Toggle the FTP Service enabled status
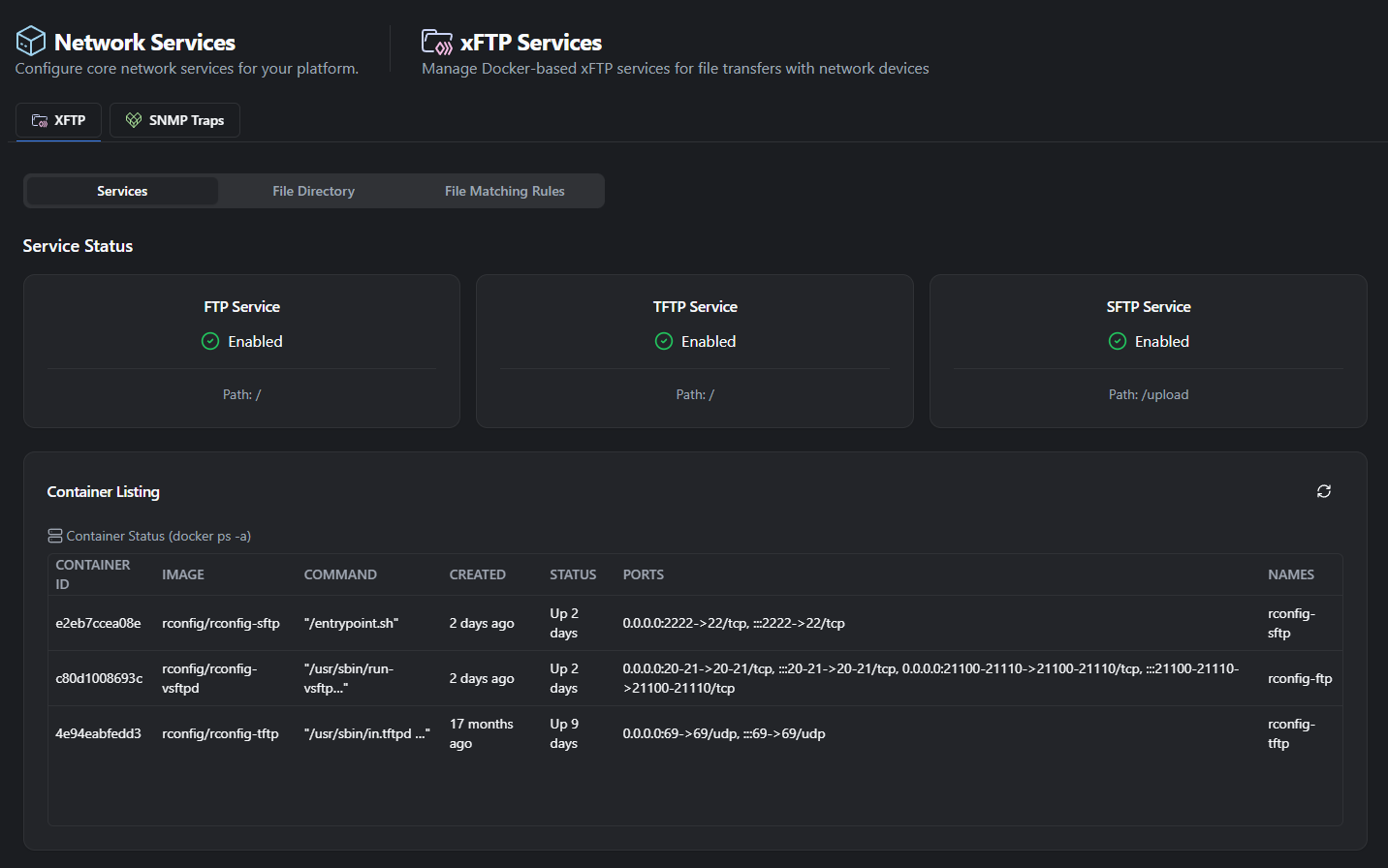 click(x=241, y=341)
